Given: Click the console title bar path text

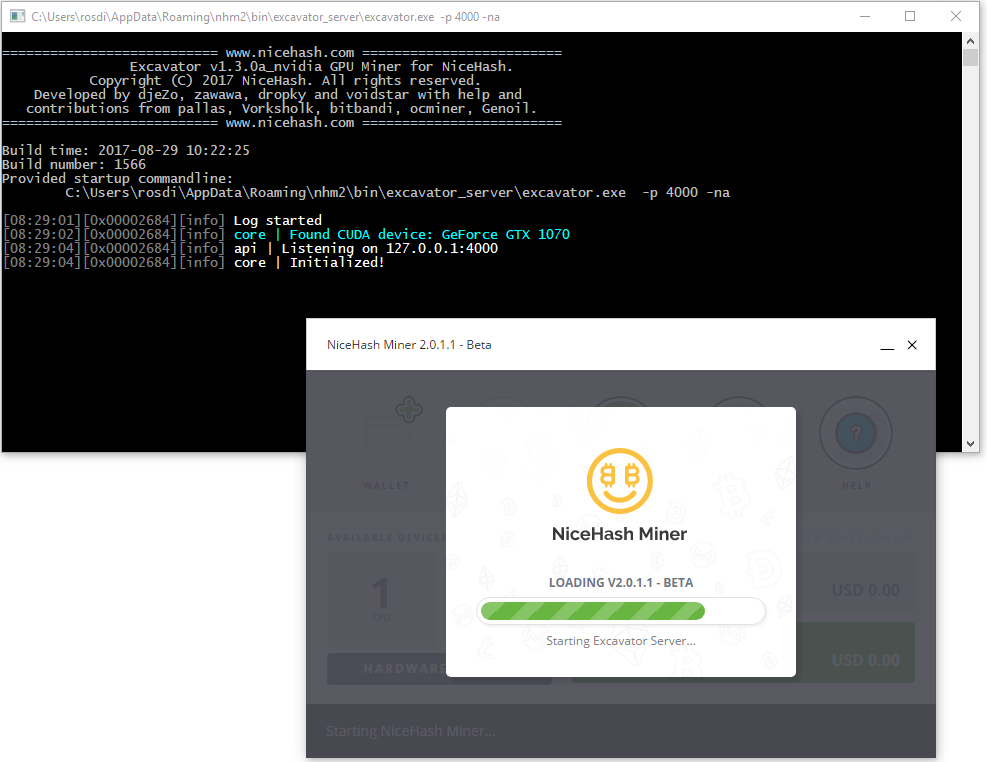Looking at the screenshot, I should click(x=265, y=17).
